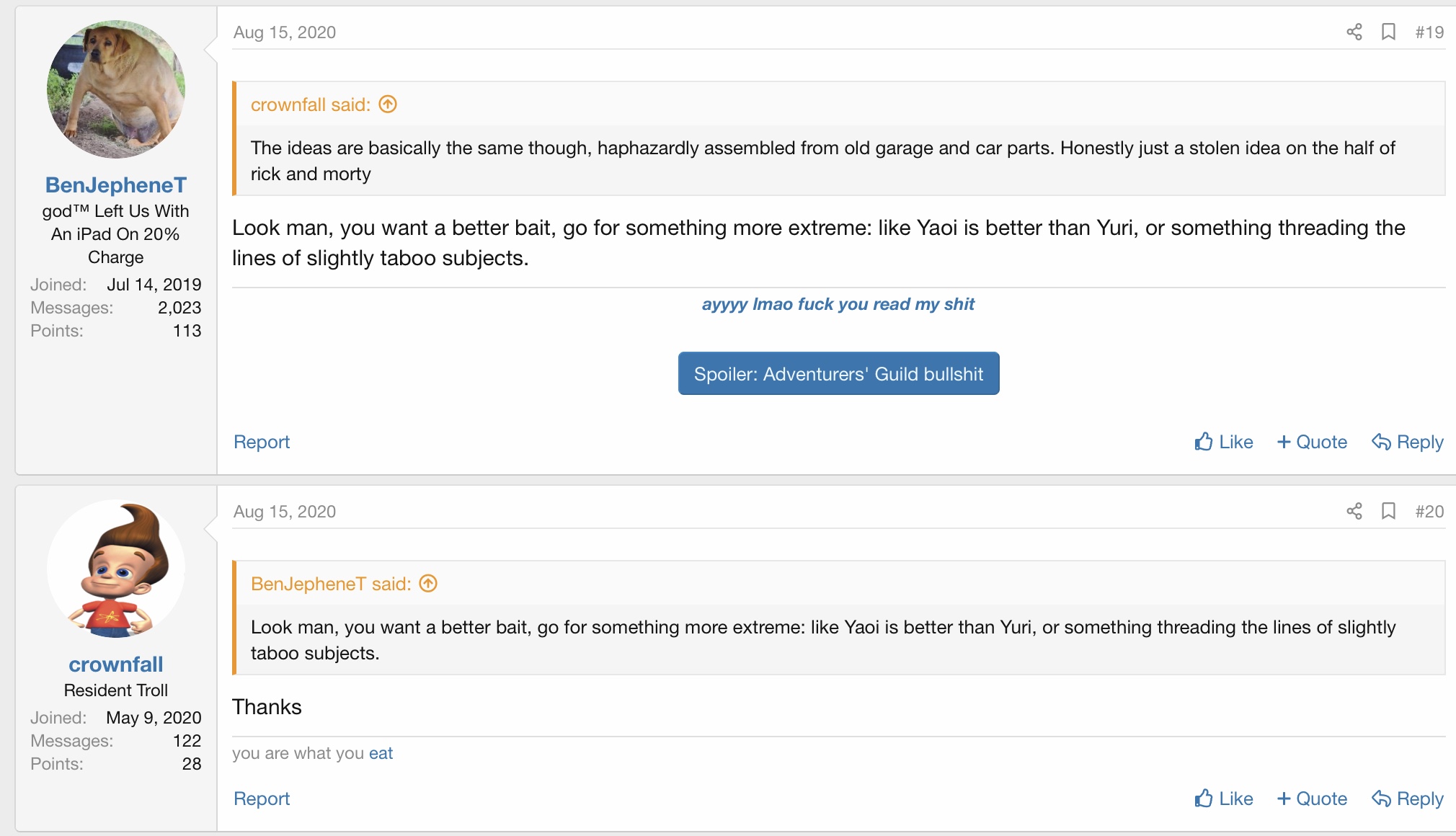Open the 'ayyyy lmao' signature link
1456x836 pixels.
(838, 304)
